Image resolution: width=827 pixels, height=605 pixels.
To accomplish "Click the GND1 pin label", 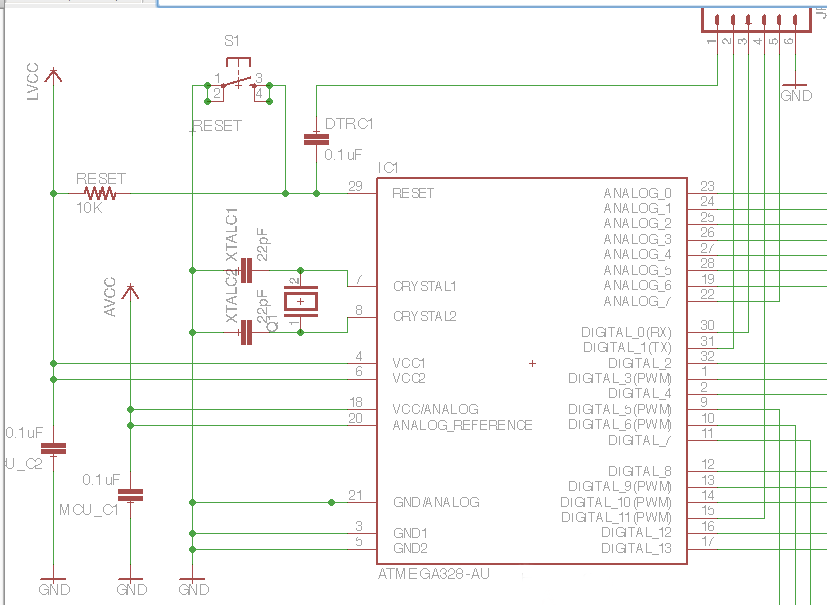I will coord(410,533).
